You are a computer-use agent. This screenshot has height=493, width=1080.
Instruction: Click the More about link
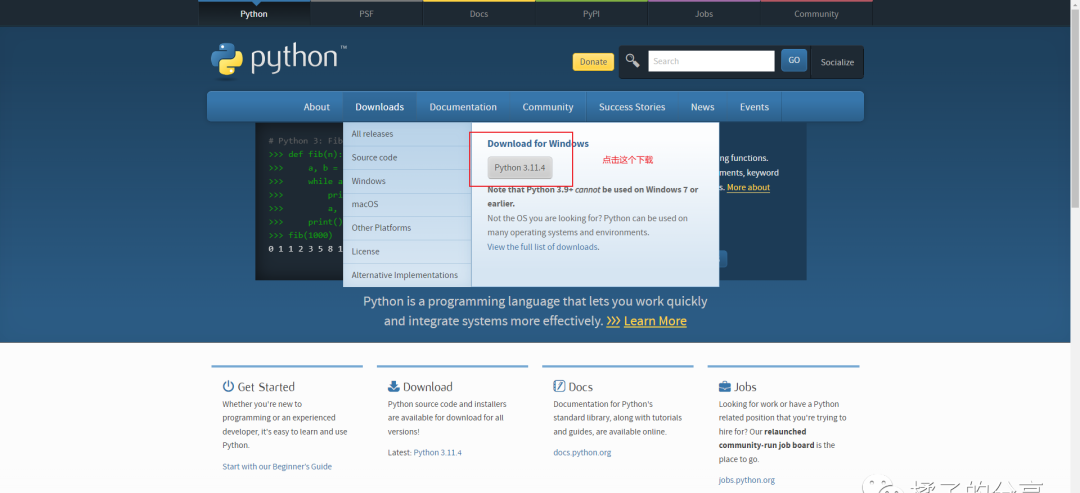748,187
